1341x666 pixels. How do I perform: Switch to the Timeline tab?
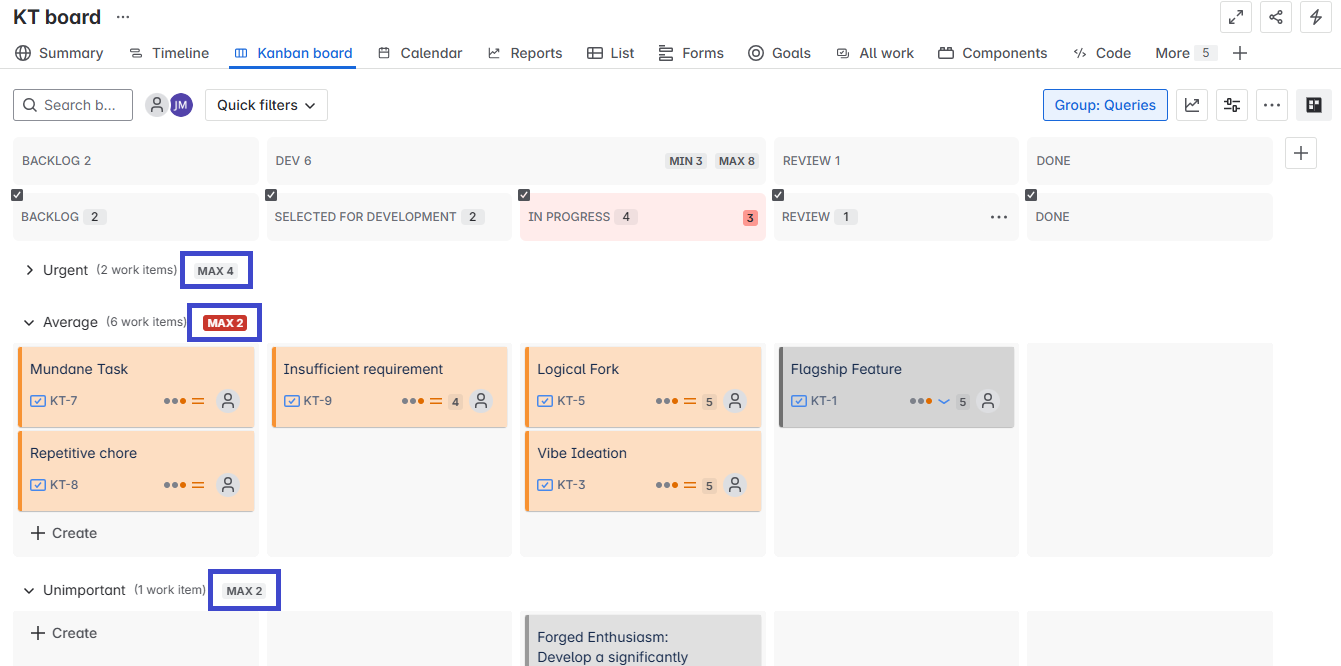(x=169, y=53)
